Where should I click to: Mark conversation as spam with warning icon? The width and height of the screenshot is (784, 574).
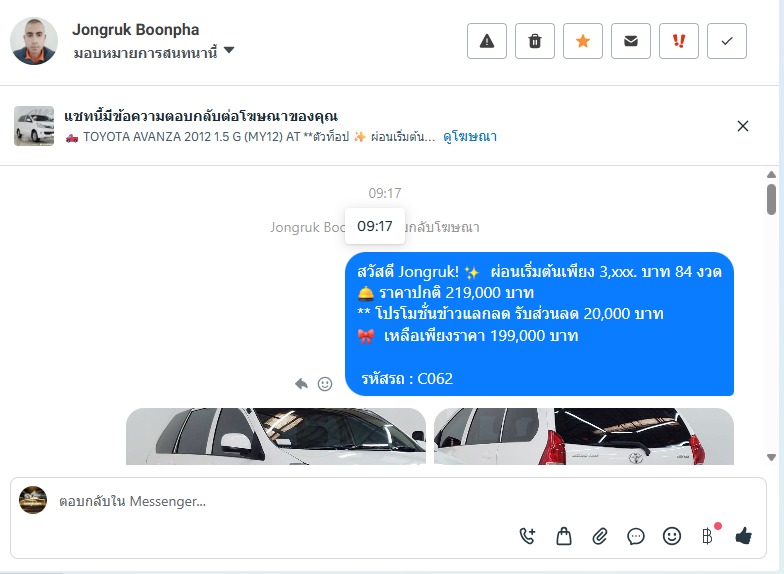point(486,41)
